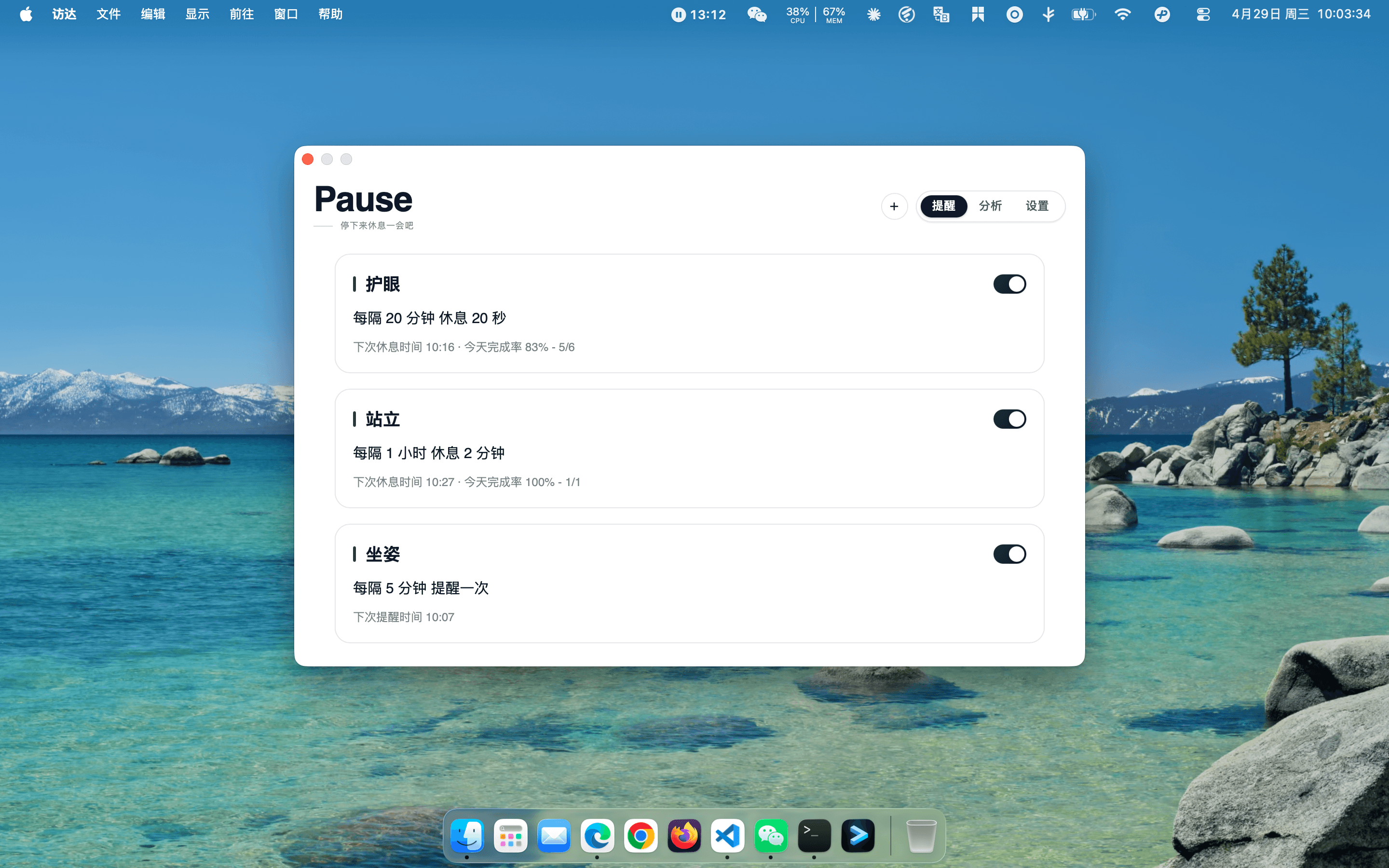
Task: Click the circular record icon in menu bar
Action: click(x=1014, y=14)
